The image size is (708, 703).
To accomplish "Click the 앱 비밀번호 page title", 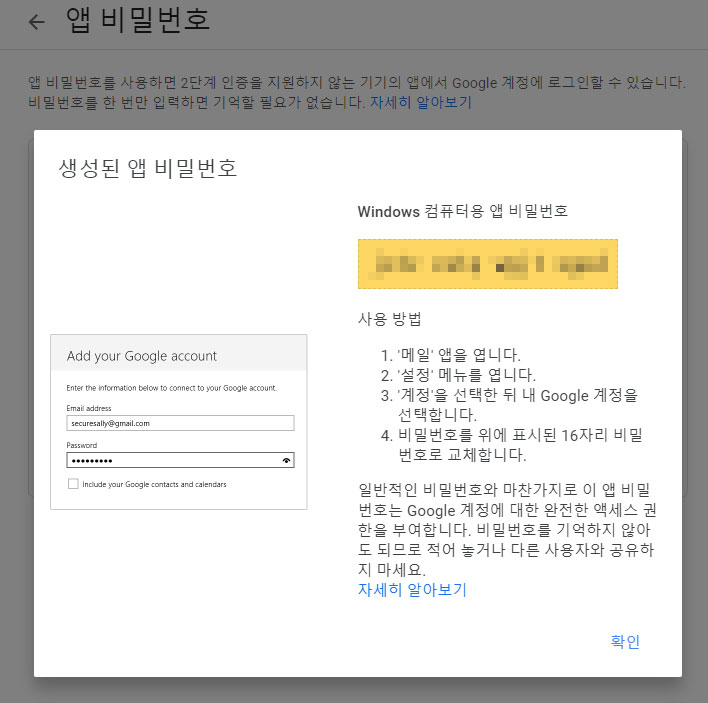I will pyautogui.click(x=137, y=21).
